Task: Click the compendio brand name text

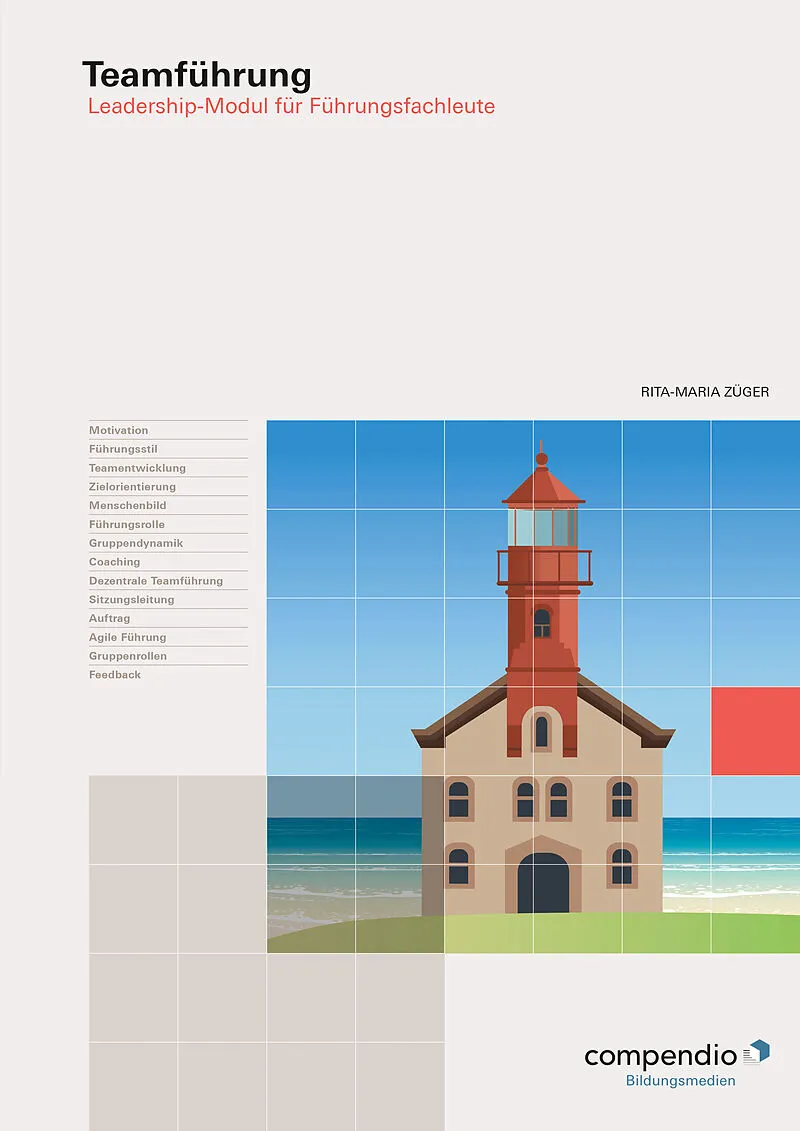Action: coord(660,1056)
